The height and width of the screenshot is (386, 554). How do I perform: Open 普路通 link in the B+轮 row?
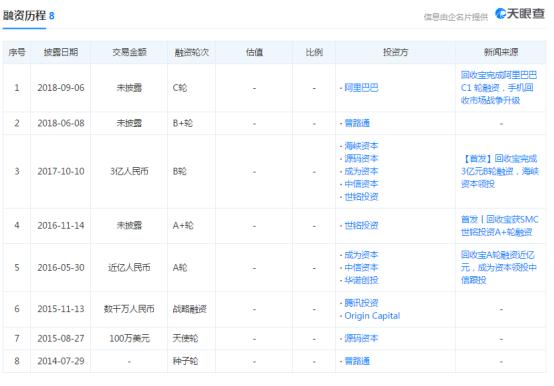coord(357,123)
